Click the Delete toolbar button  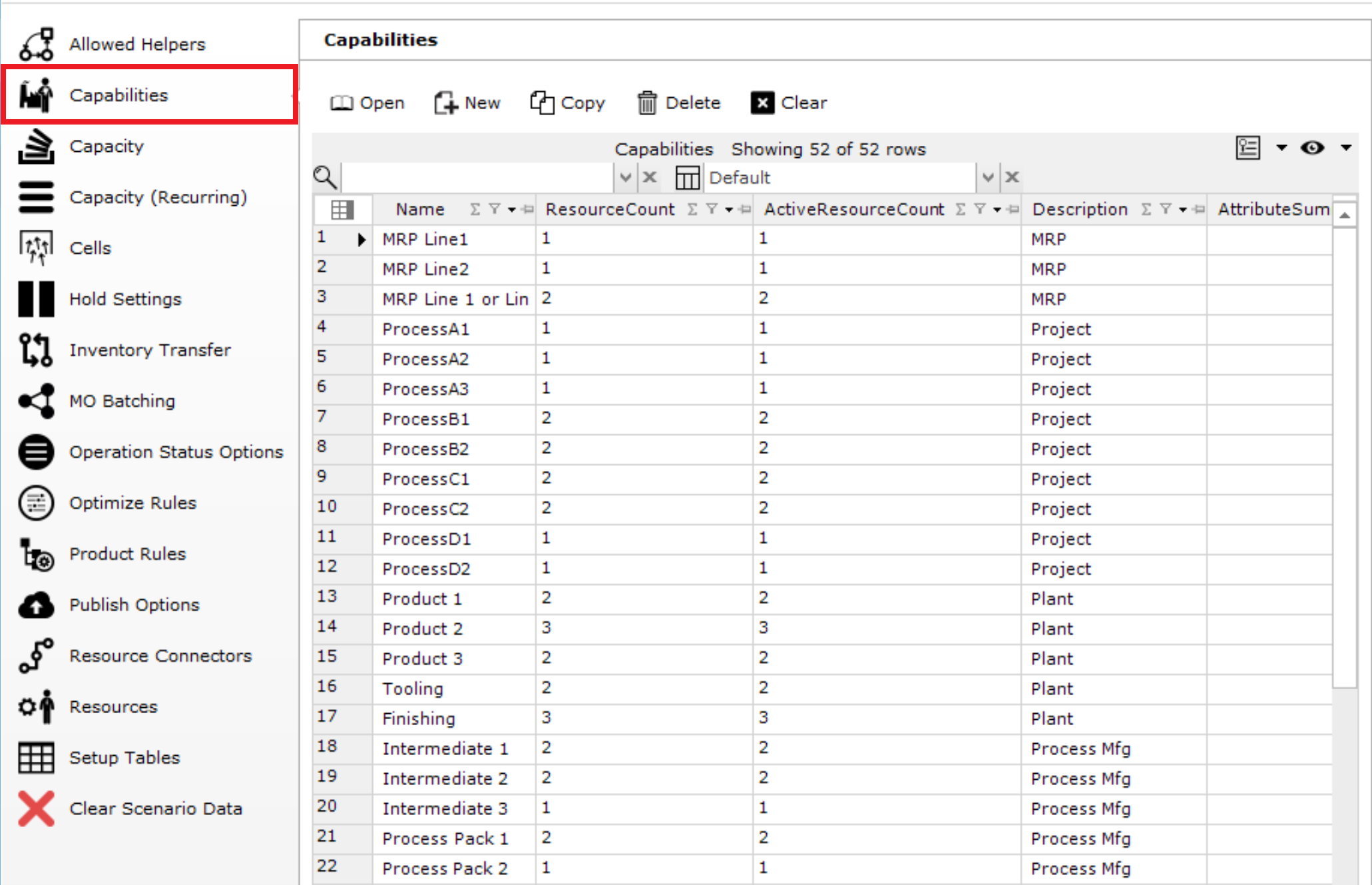(679, 103)
